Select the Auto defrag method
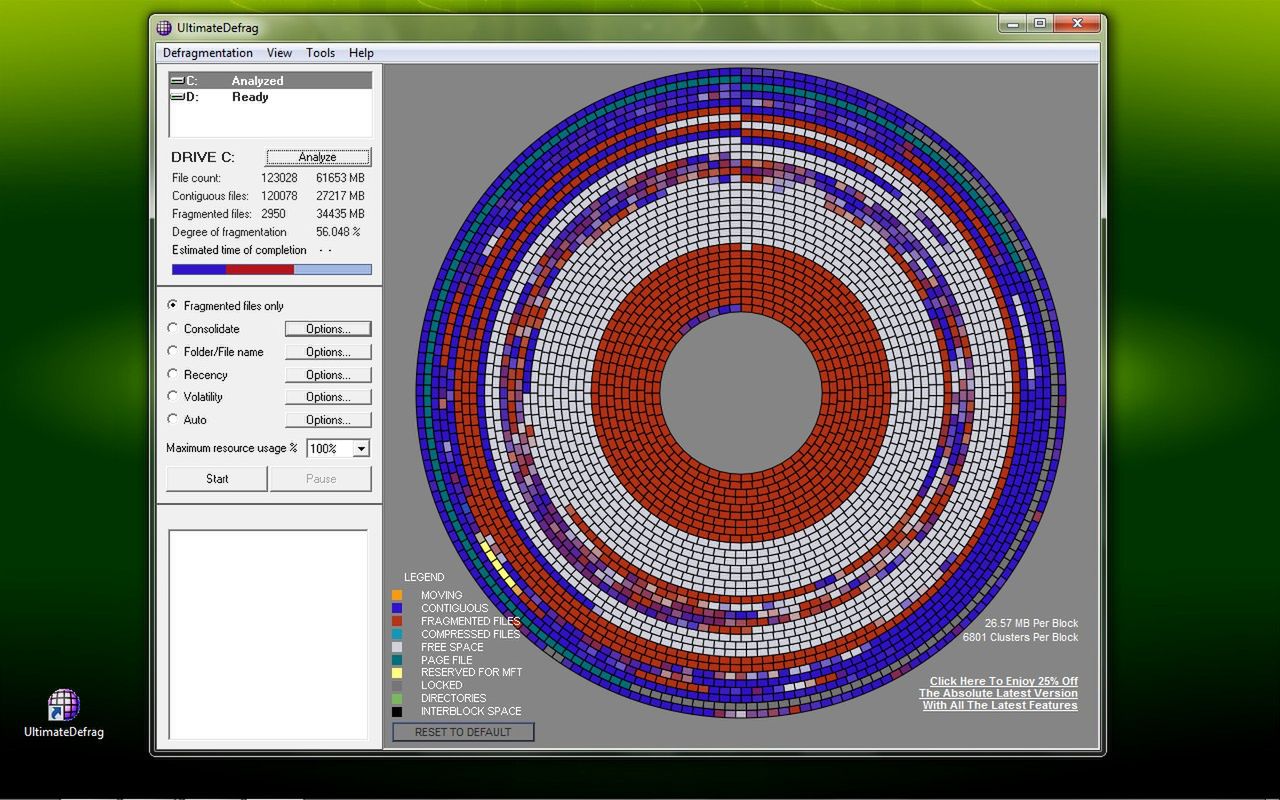The image size is (1280, 800). click(x=173, y=419)
